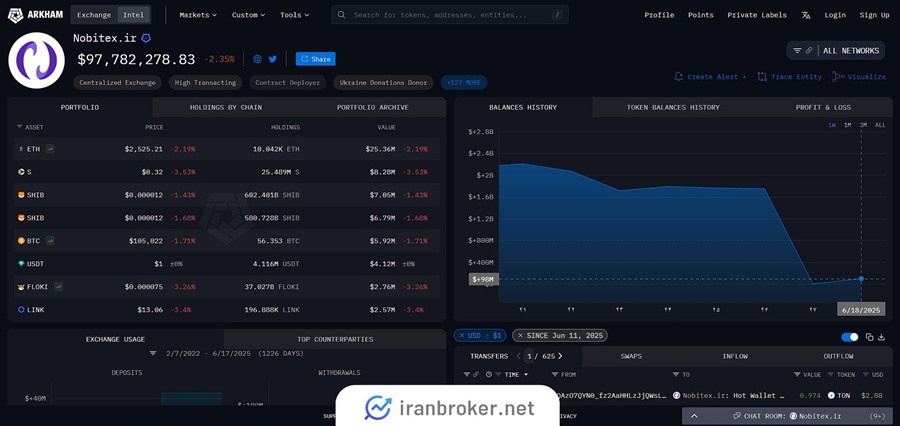Go to next transfers page arrow
Viewport: 900px width, 426px height.
coord(560,356)
